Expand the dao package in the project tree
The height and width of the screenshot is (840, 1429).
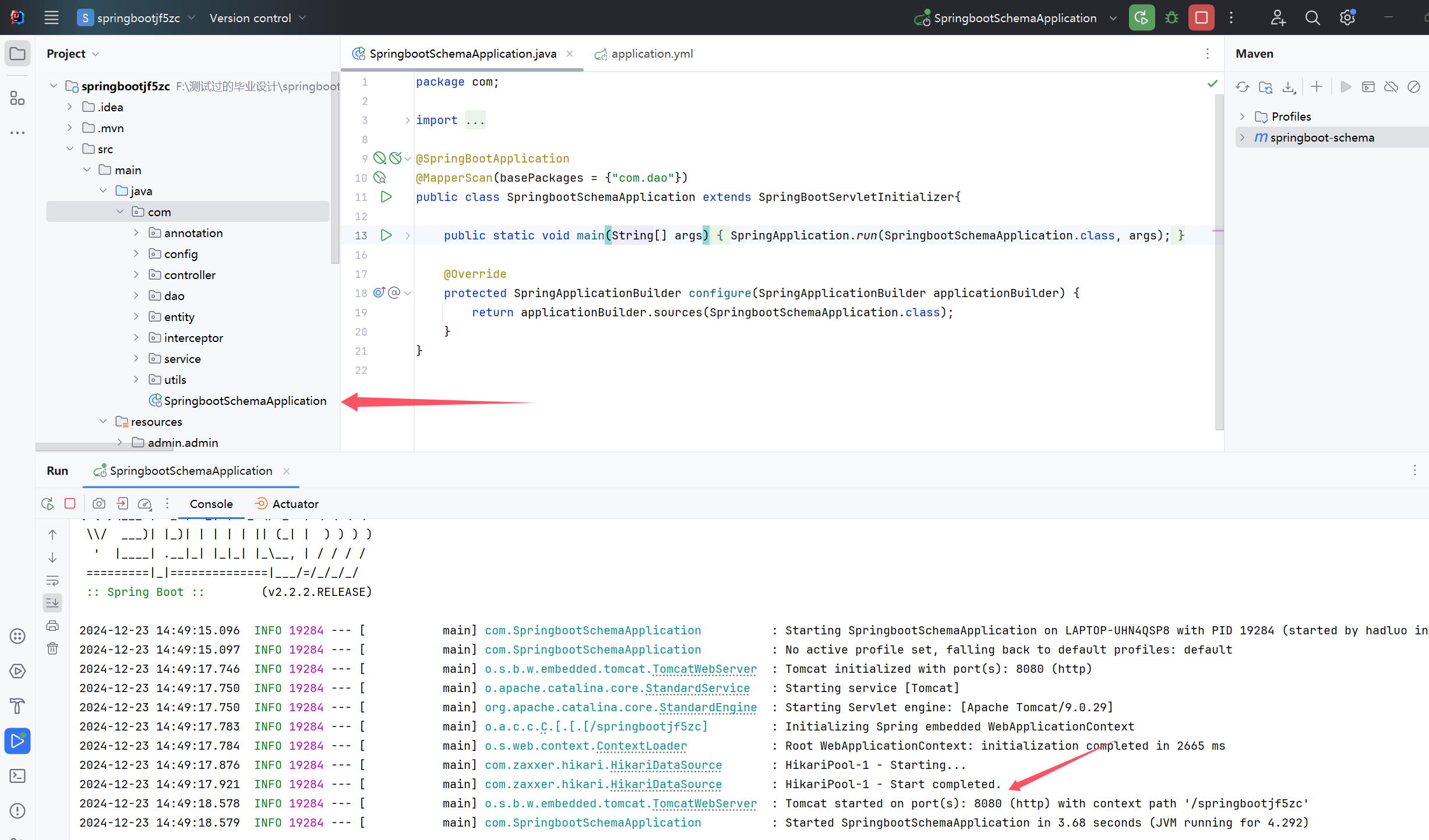(x=136, y=295)
